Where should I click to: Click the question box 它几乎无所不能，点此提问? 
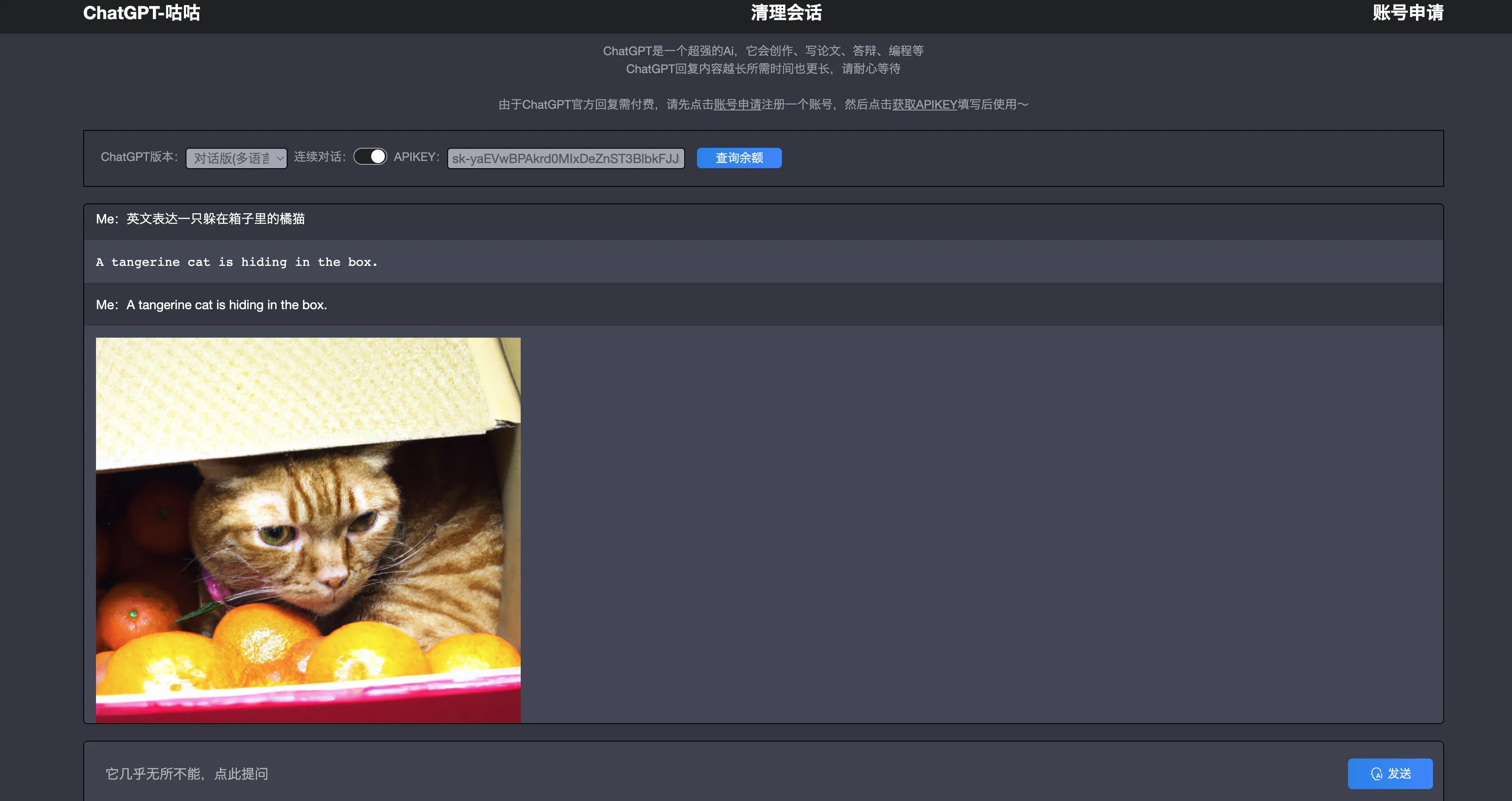click(x=704, y=773)
